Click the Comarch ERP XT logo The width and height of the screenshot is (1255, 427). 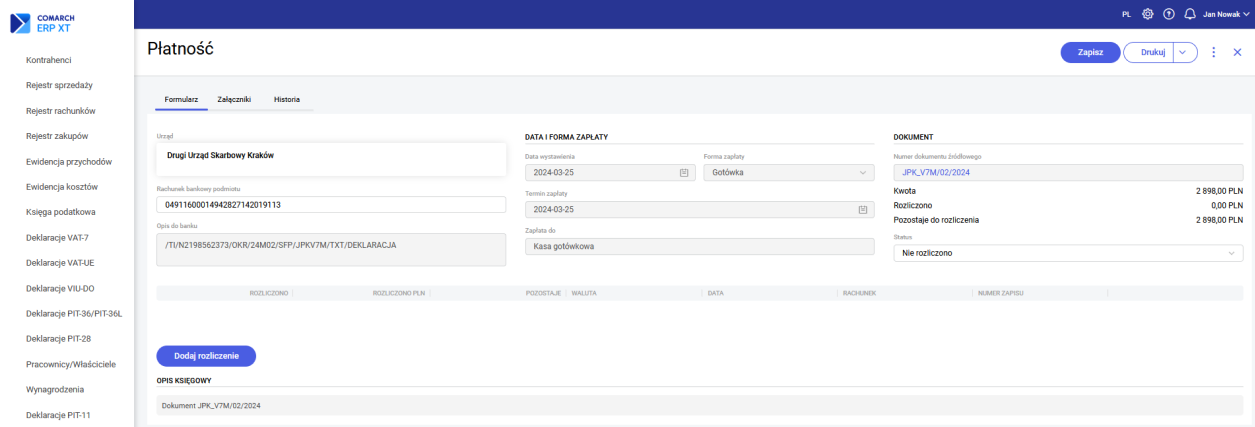tap(43, 22)
